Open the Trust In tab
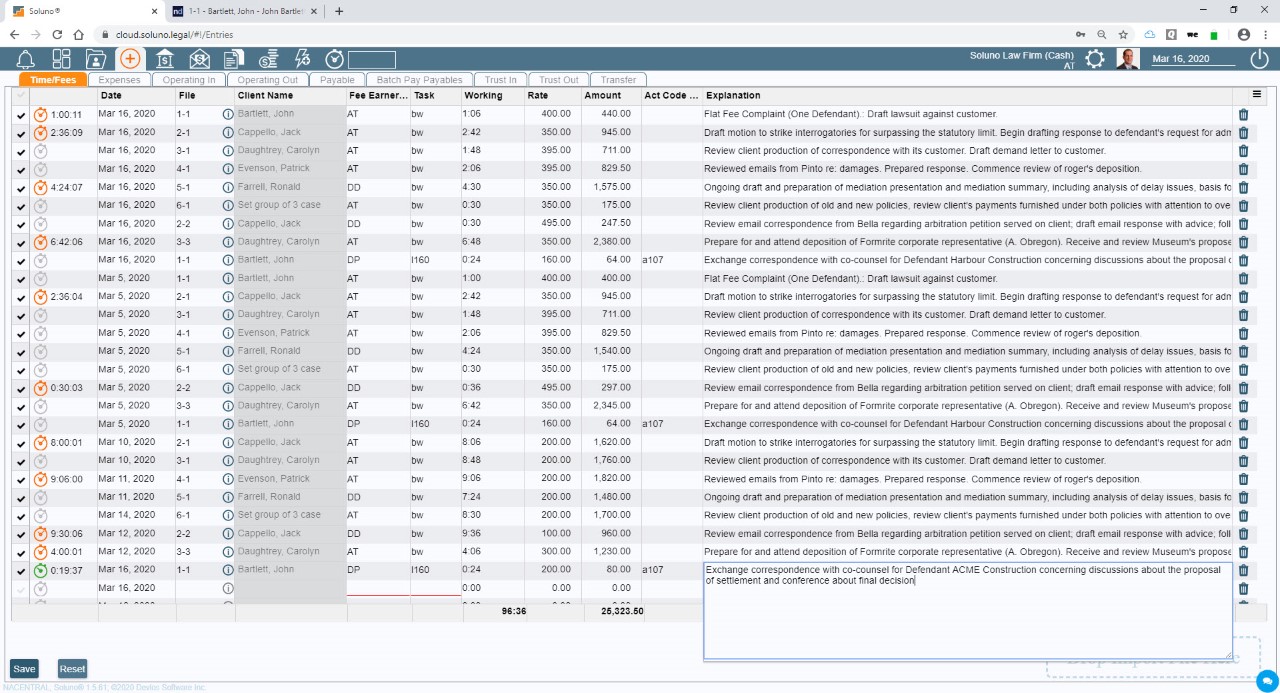The image size is (1280, 693). (x=501, y=79)
